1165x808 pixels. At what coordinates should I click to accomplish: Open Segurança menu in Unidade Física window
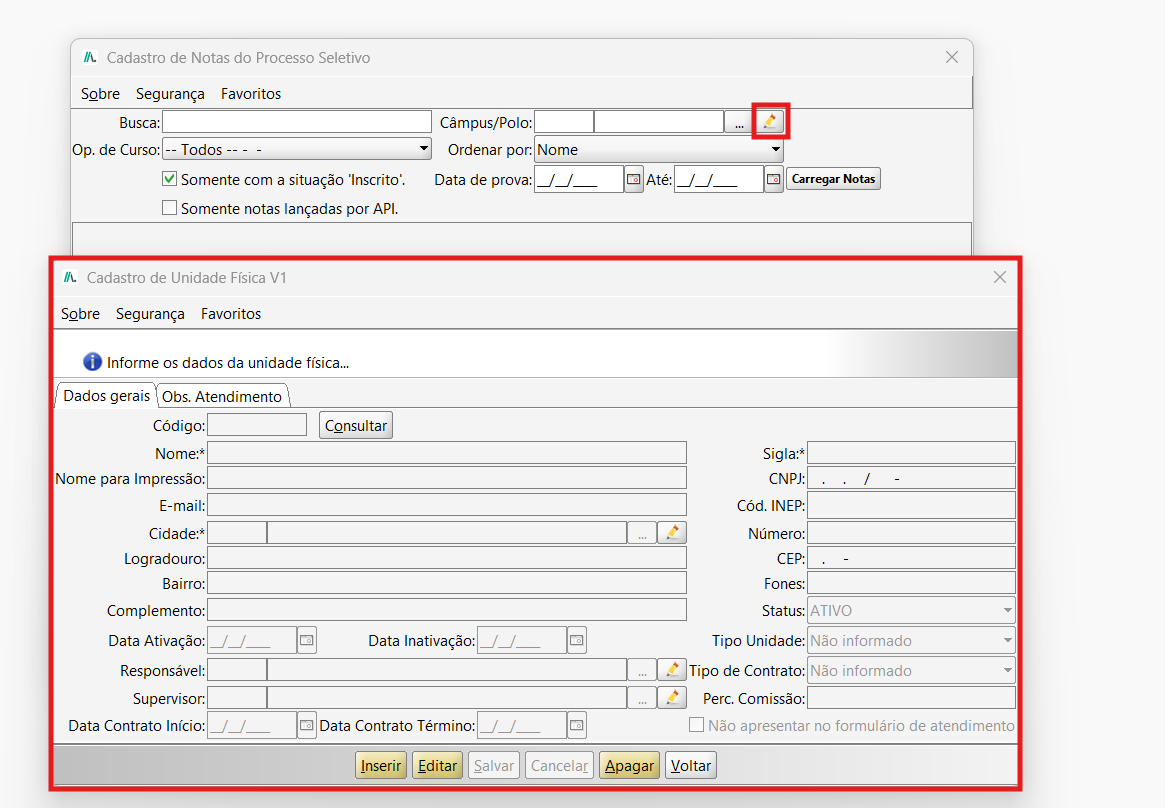coord(150,313)
